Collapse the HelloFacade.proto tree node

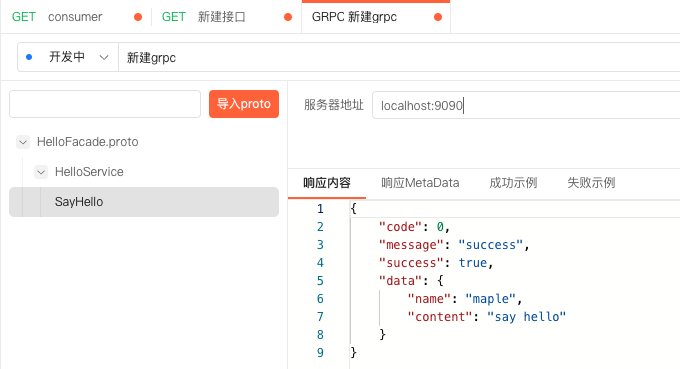click(x=23, y=142)
